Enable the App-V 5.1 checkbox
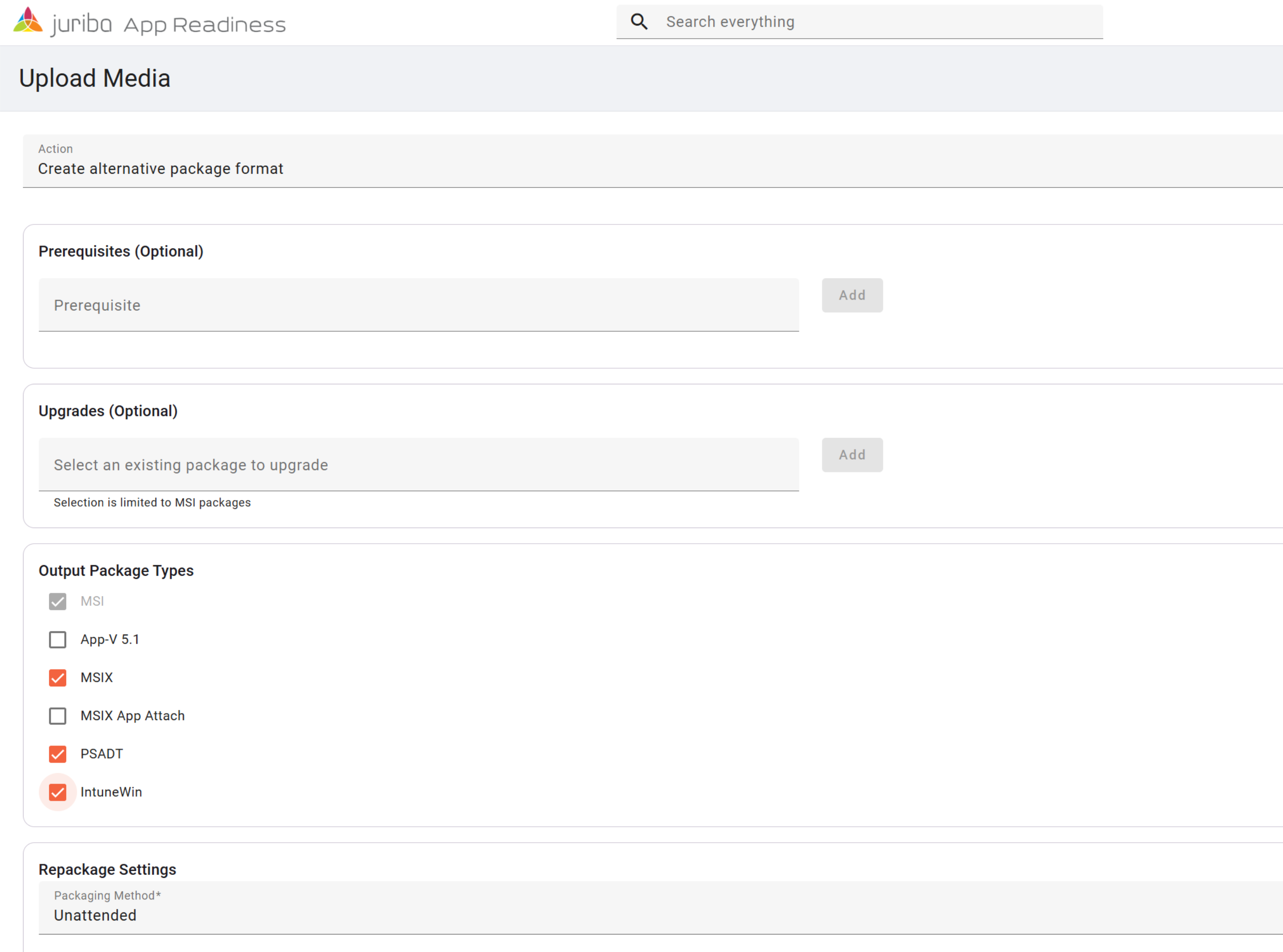 (58, 640)
